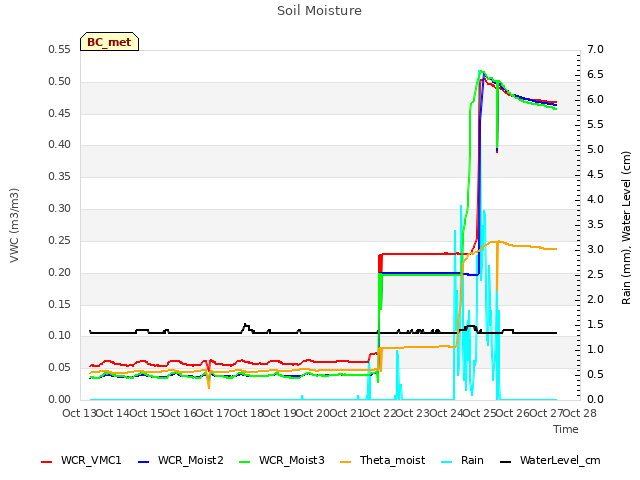Toggle the Theta_moist legend entry
Viewport: 640px width, 480px height.
coord(382,460)
